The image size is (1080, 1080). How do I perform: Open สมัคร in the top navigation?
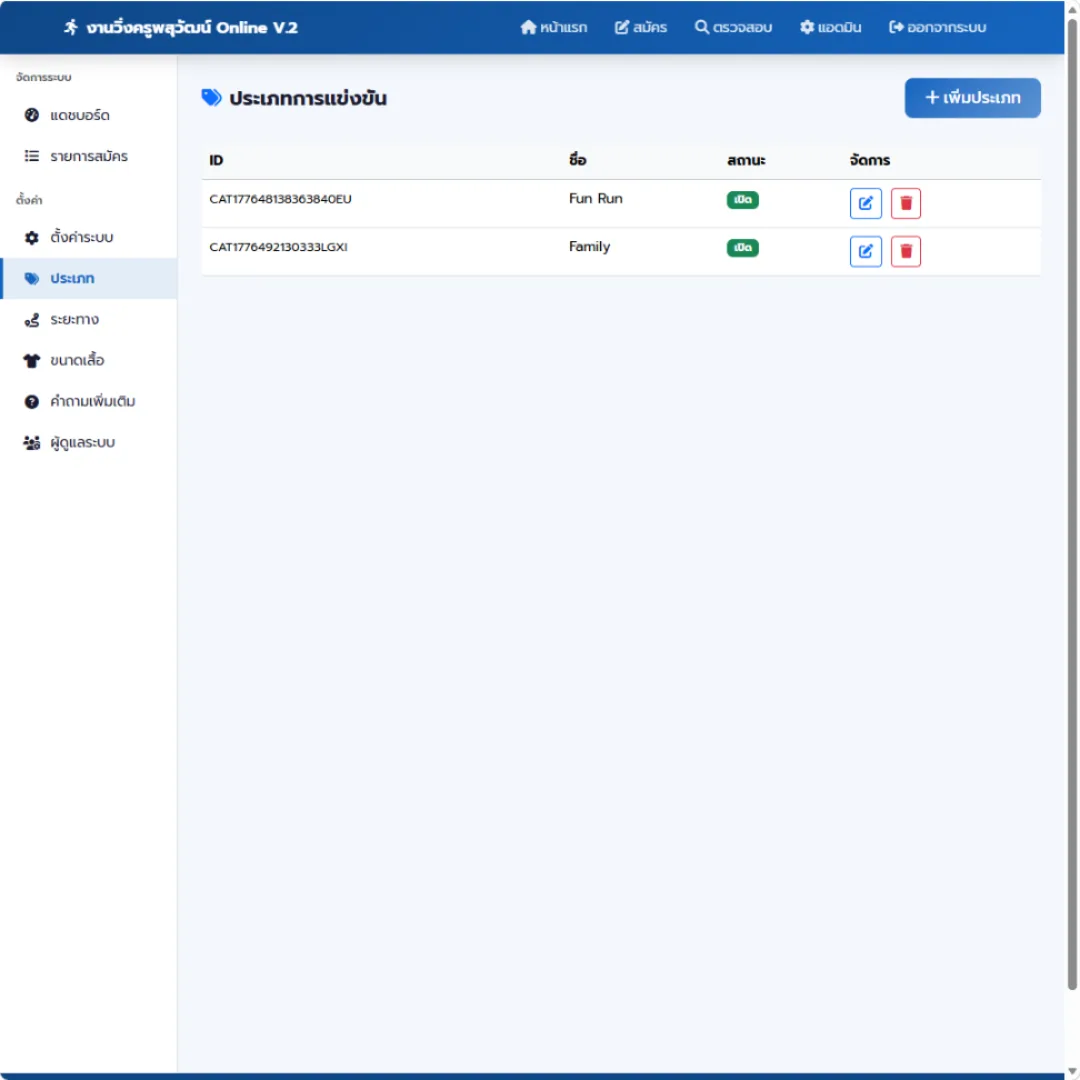coord(641,28)
